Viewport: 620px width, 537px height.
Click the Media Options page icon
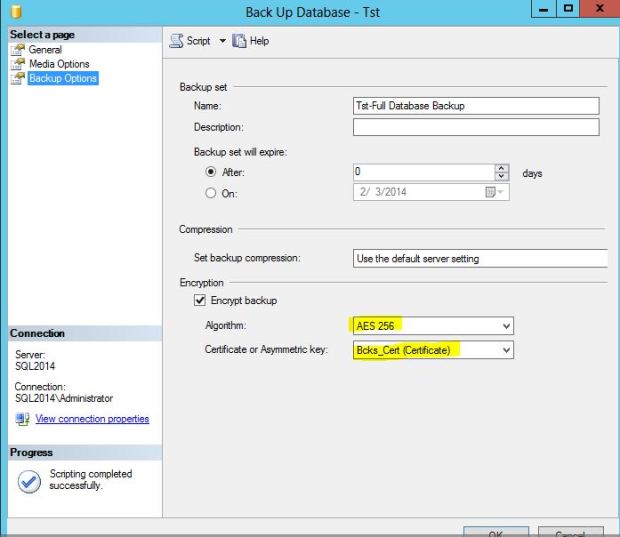pos(18,64)
